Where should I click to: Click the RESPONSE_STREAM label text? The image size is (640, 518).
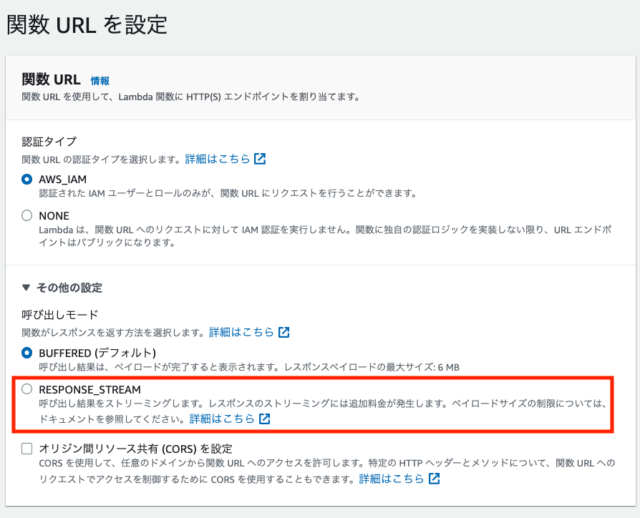coord(90,389)
